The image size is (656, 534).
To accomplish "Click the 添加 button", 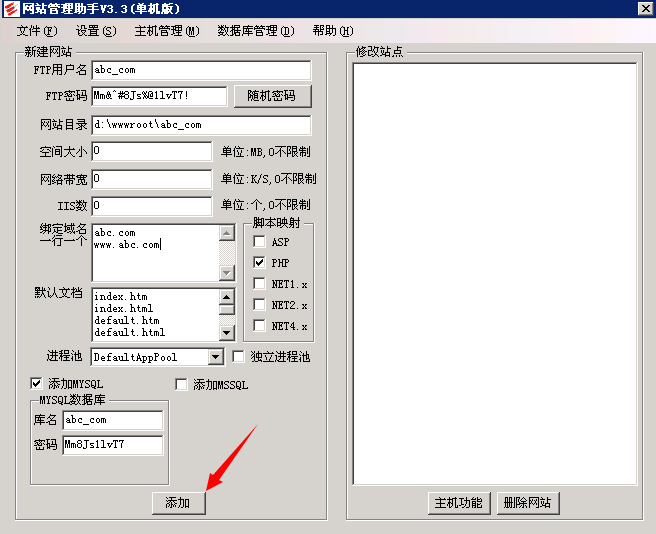I will pyautogui.click(x=179, y=503).
